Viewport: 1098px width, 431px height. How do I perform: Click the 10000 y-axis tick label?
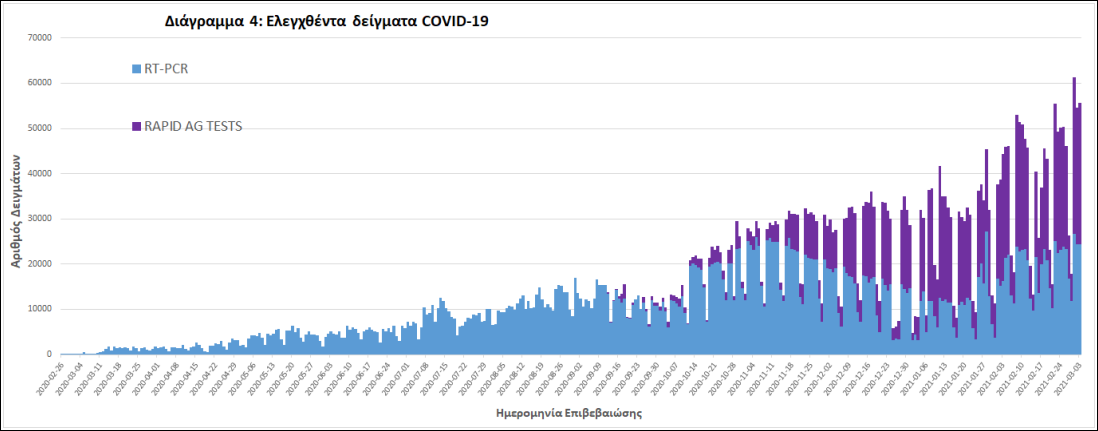pos(38,309)
